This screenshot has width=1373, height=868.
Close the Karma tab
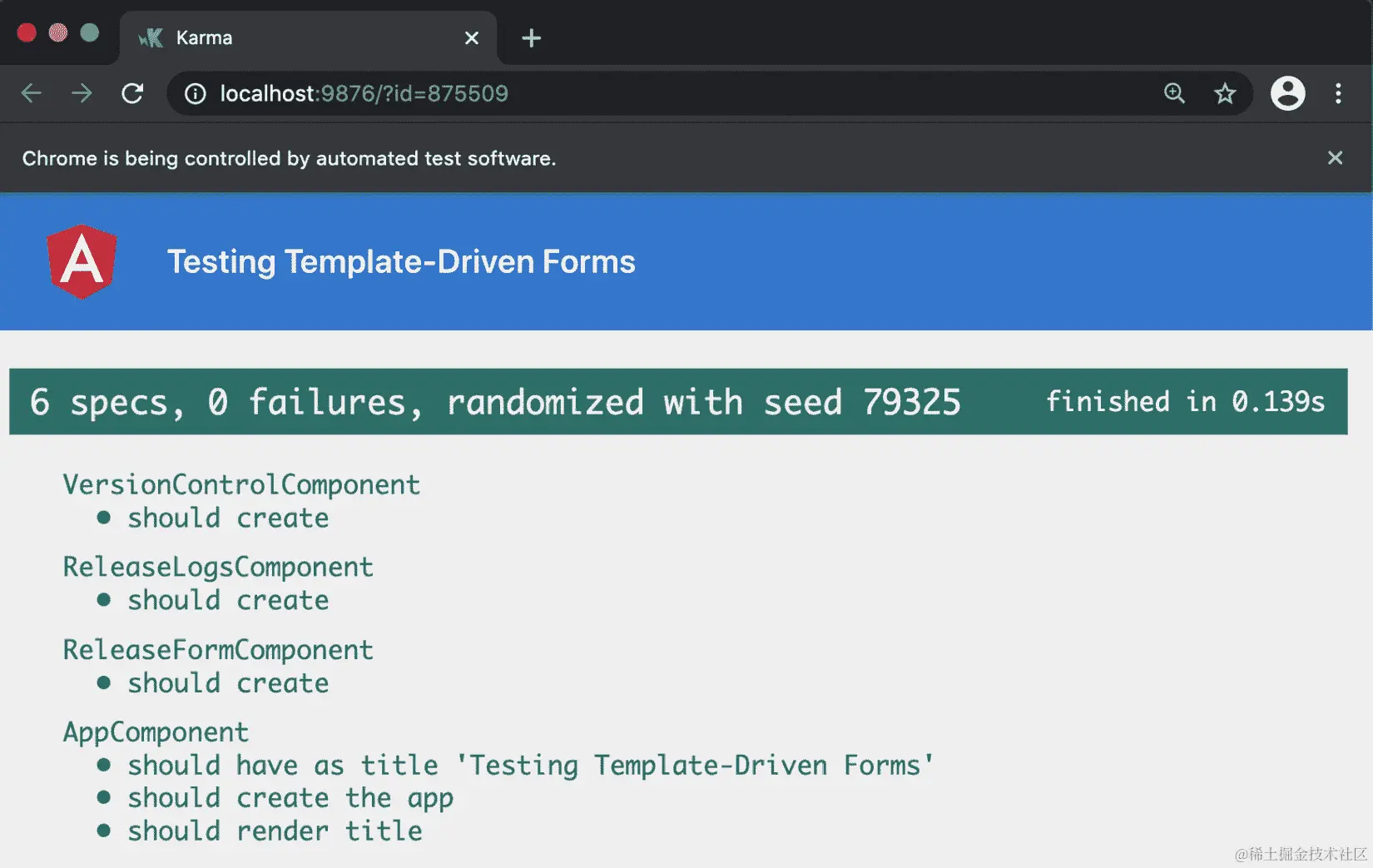(472, 38)
